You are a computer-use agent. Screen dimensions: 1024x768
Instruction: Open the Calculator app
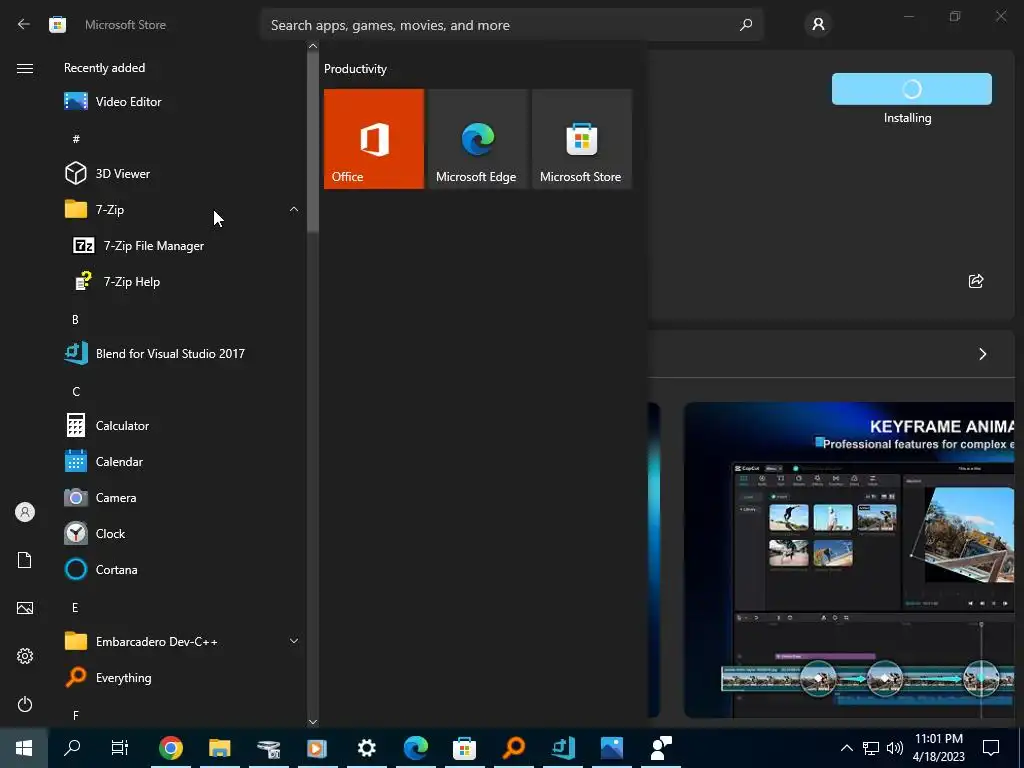click(183, 426)
